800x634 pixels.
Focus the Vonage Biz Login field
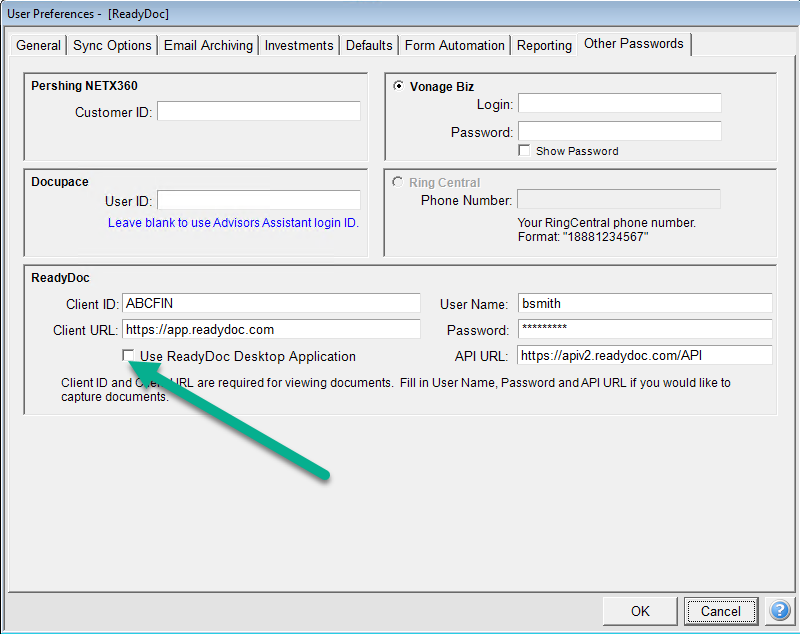(x=620, y=104)
